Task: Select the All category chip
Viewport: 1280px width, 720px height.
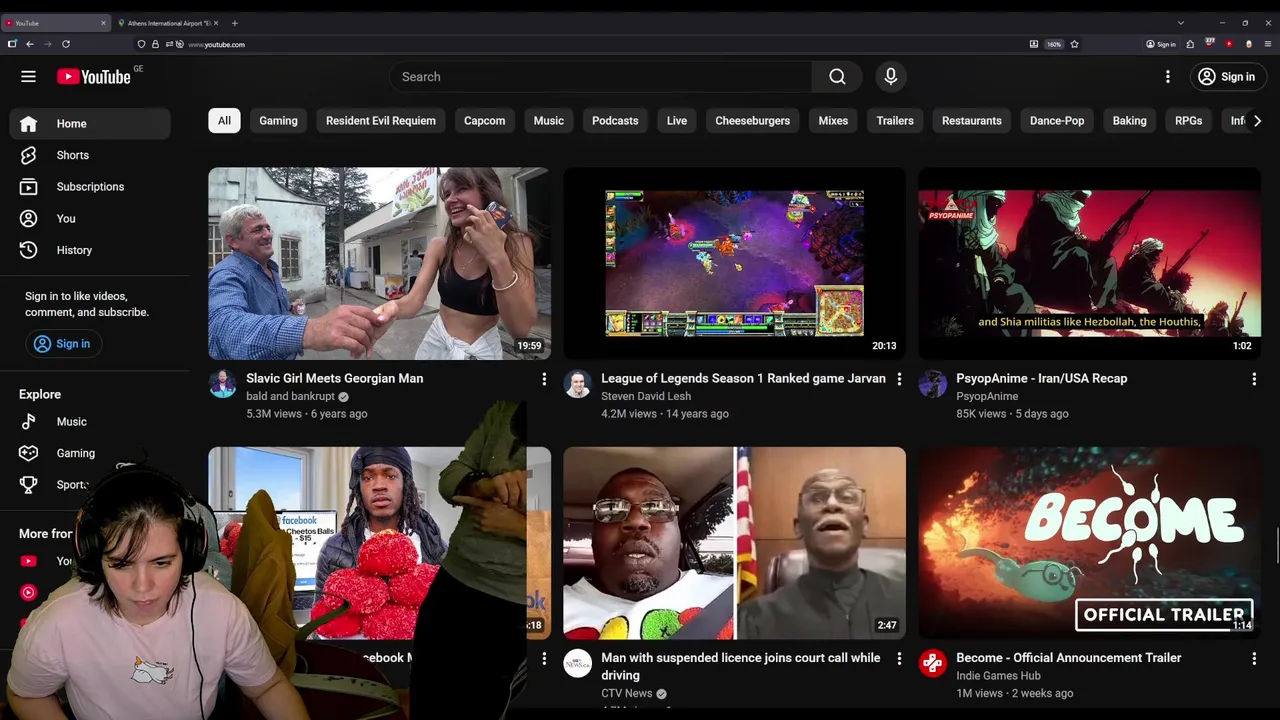Action: coord(224,121)
